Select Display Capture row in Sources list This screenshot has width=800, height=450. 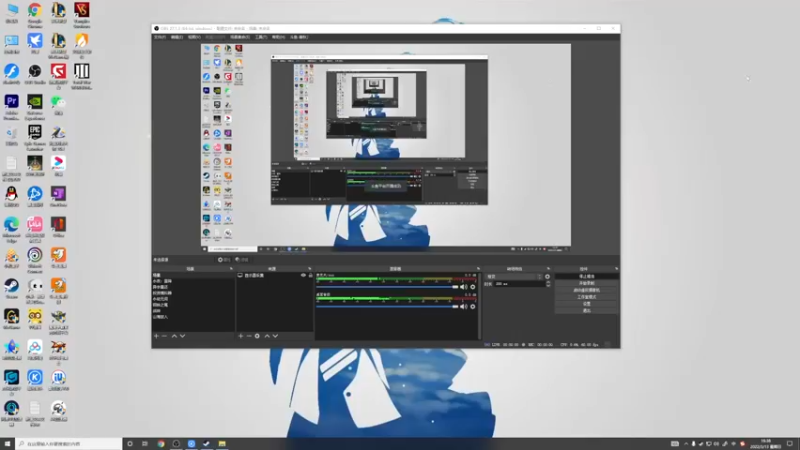tap(274, 276)
